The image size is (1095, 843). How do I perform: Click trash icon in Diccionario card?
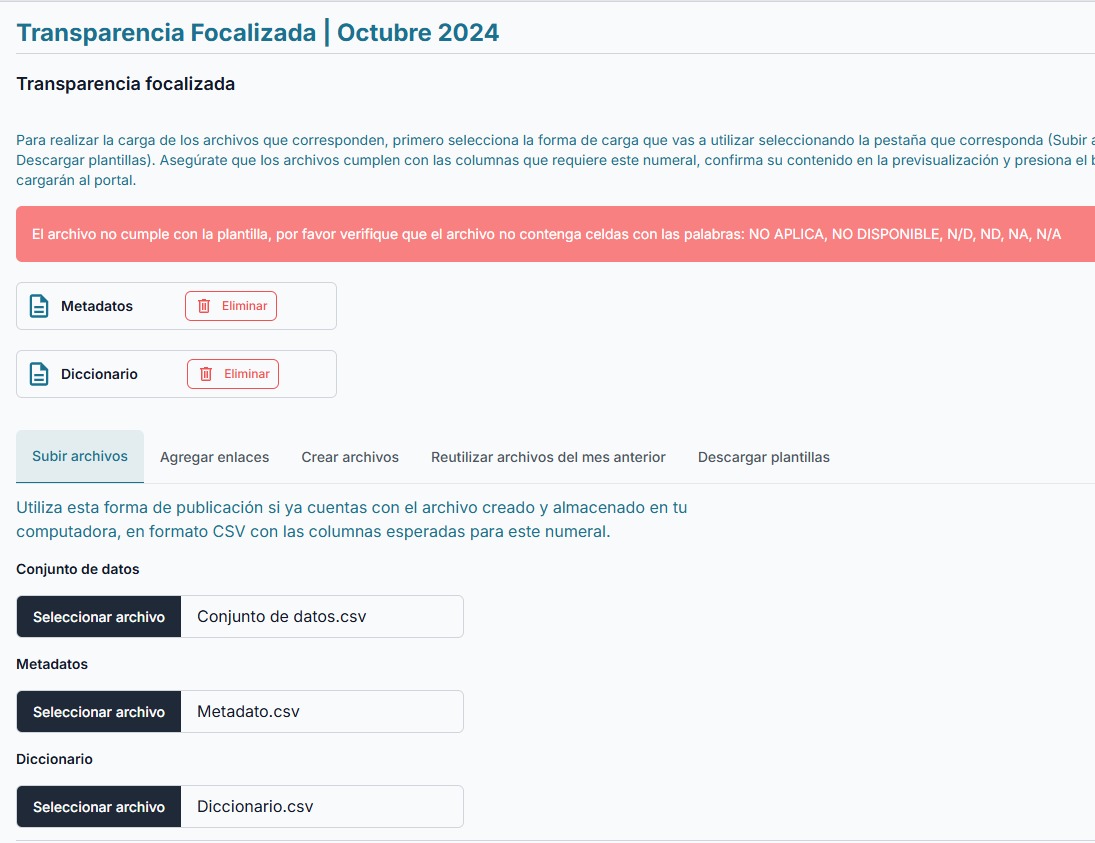[206, 374]
